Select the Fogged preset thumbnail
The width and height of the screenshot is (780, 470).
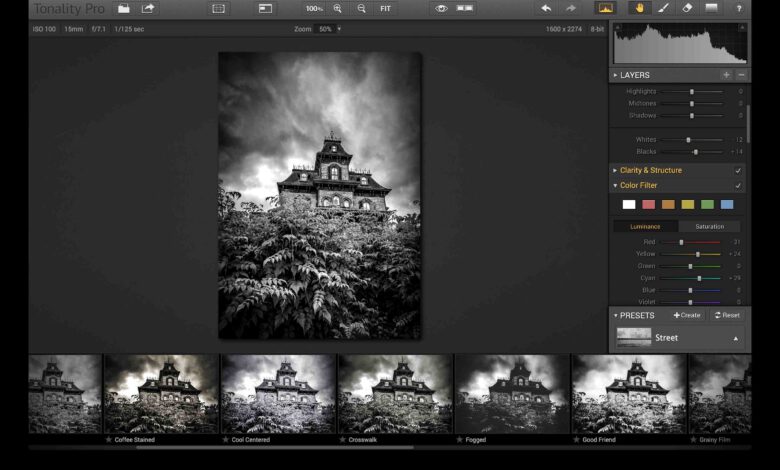point(512,393)
